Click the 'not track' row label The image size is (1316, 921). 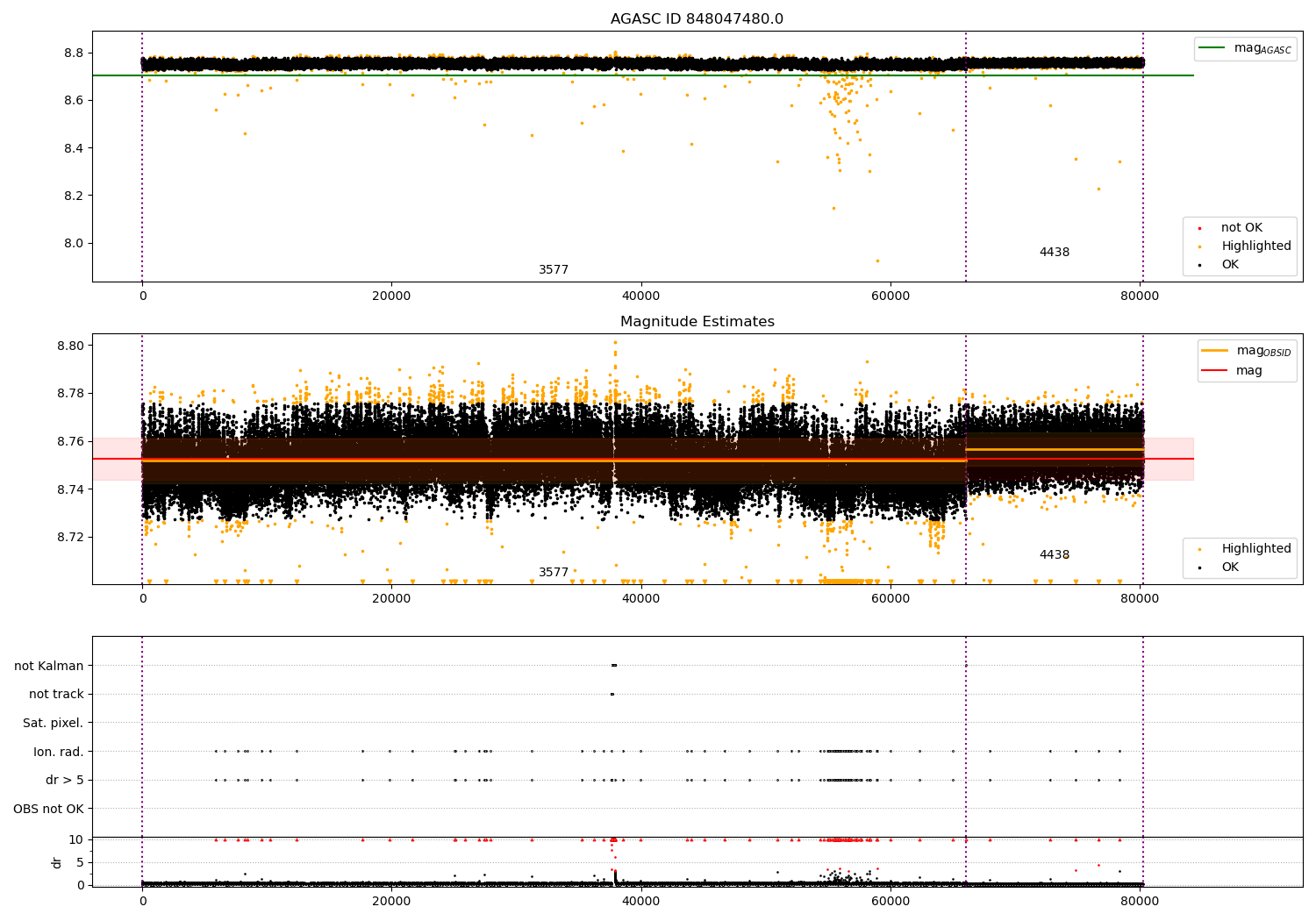tap(56, 695)
